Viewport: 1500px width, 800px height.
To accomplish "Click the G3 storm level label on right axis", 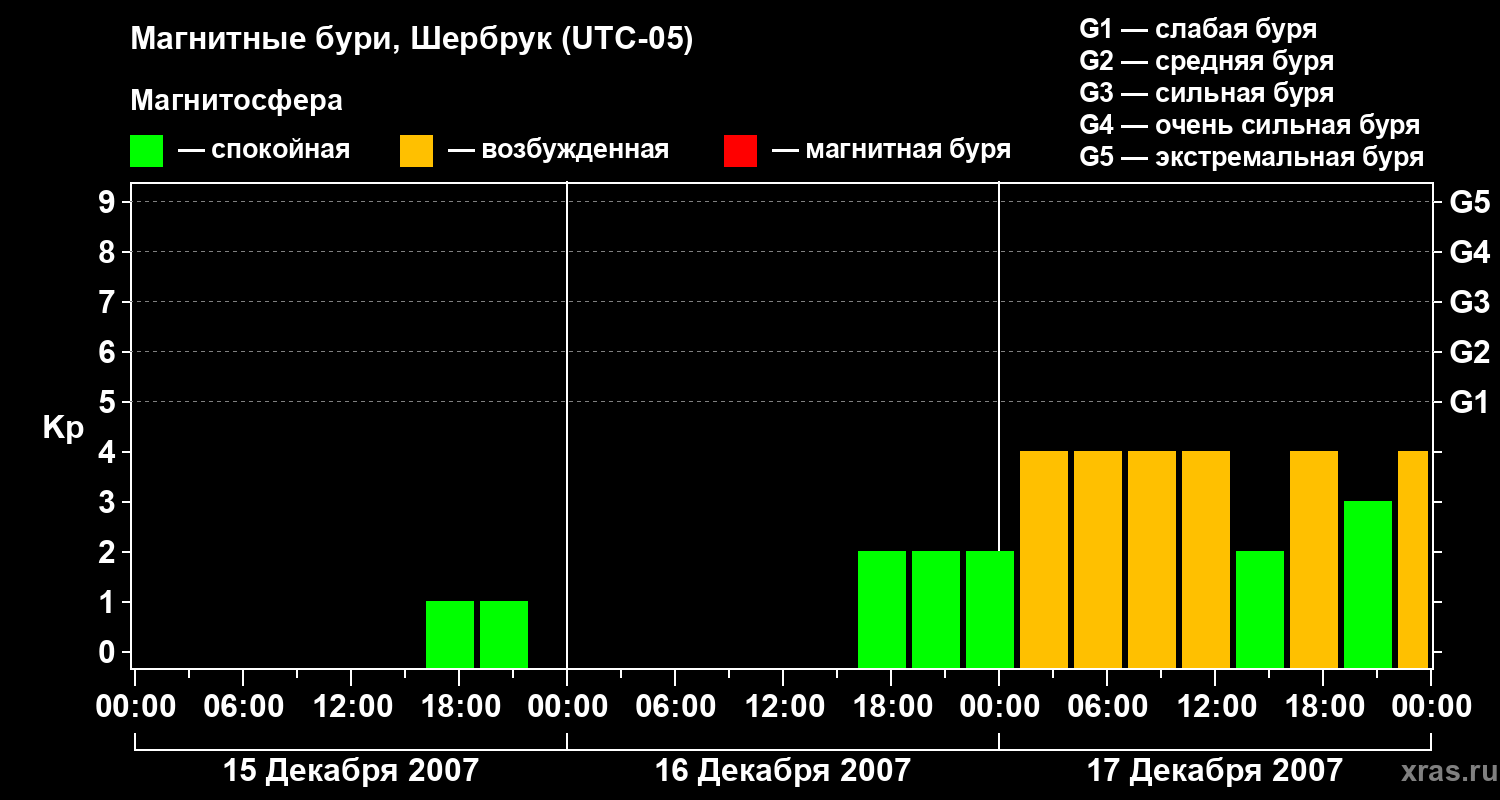I will tap(1469, 303).
